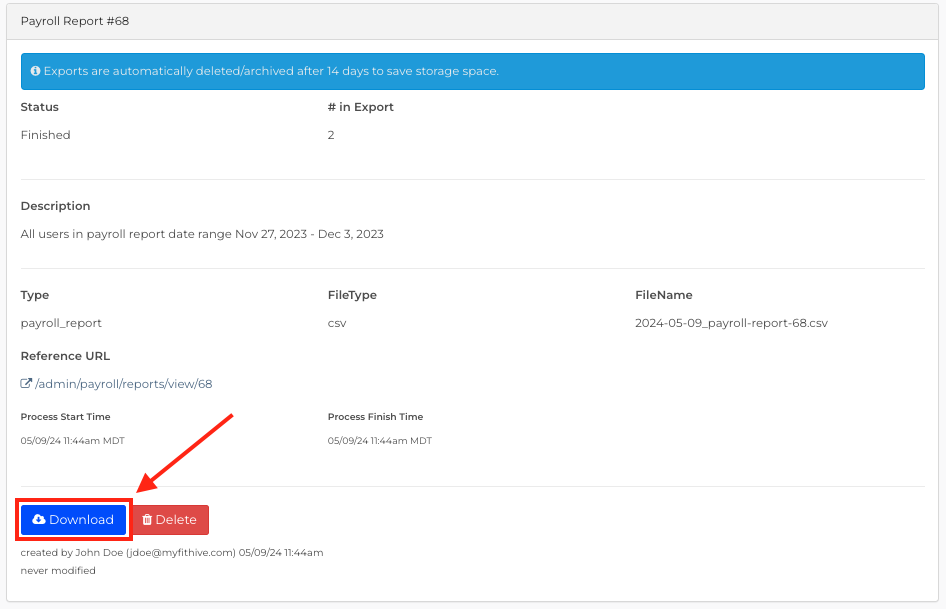This screenshot has width=946, height=609.
Task: Click the Payroll Report #68 header title
Action: click(75, 21)
